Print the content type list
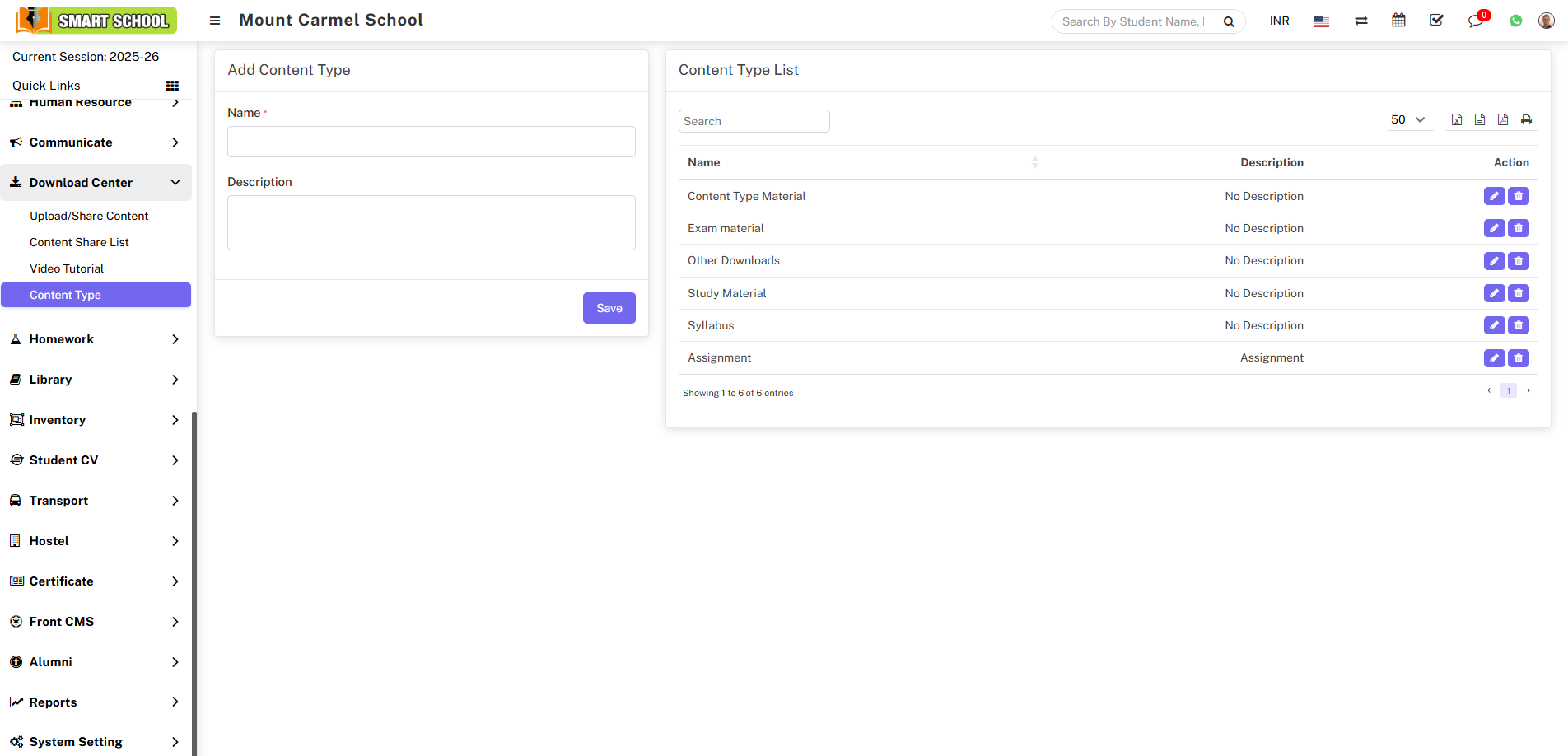Screen dimensions: 1568x756 (x=1526, y=120)
